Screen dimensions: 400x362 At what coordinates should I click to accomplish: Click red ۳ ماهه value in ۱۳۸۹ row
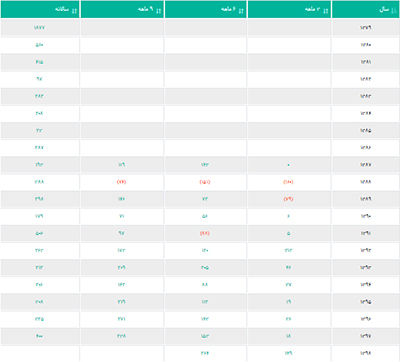click(288, 199)
